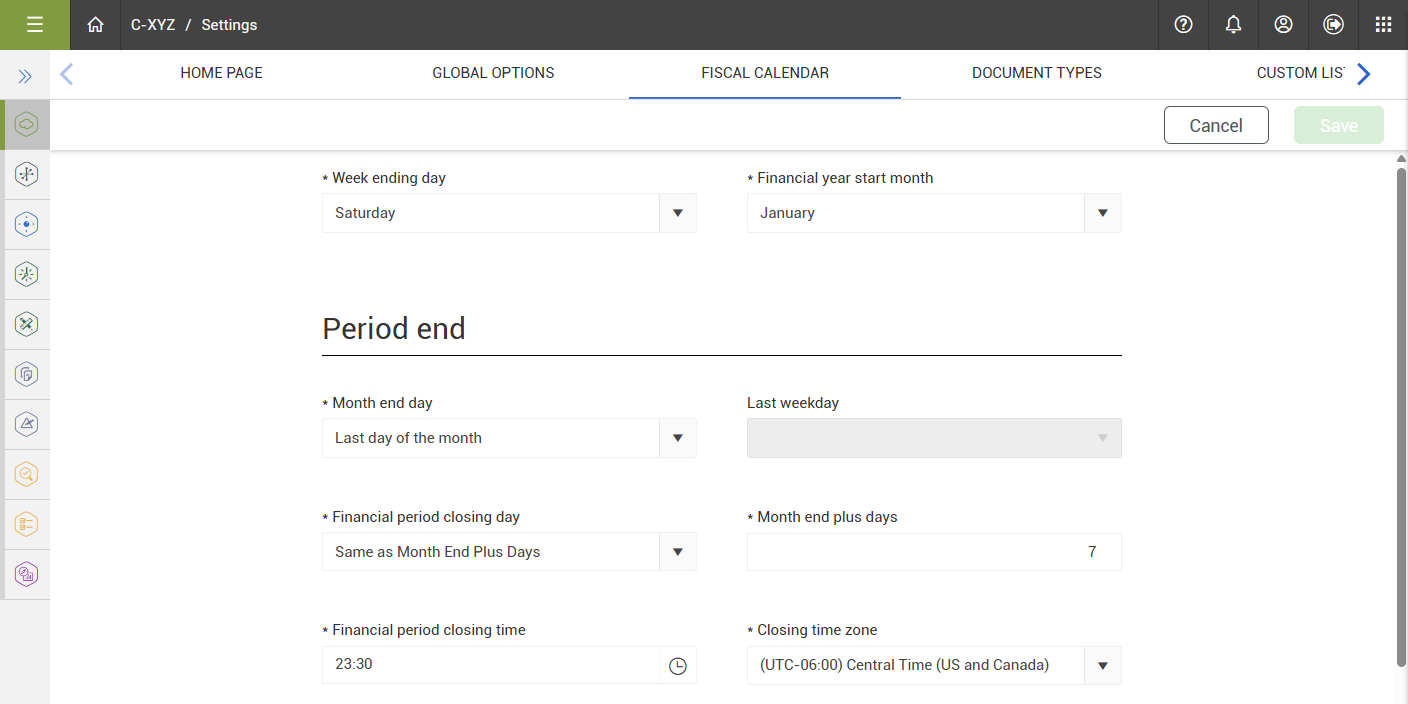Show notifications bell icon
Viewport: 1408px width, 704px height.
click(x=1234, y=25)
